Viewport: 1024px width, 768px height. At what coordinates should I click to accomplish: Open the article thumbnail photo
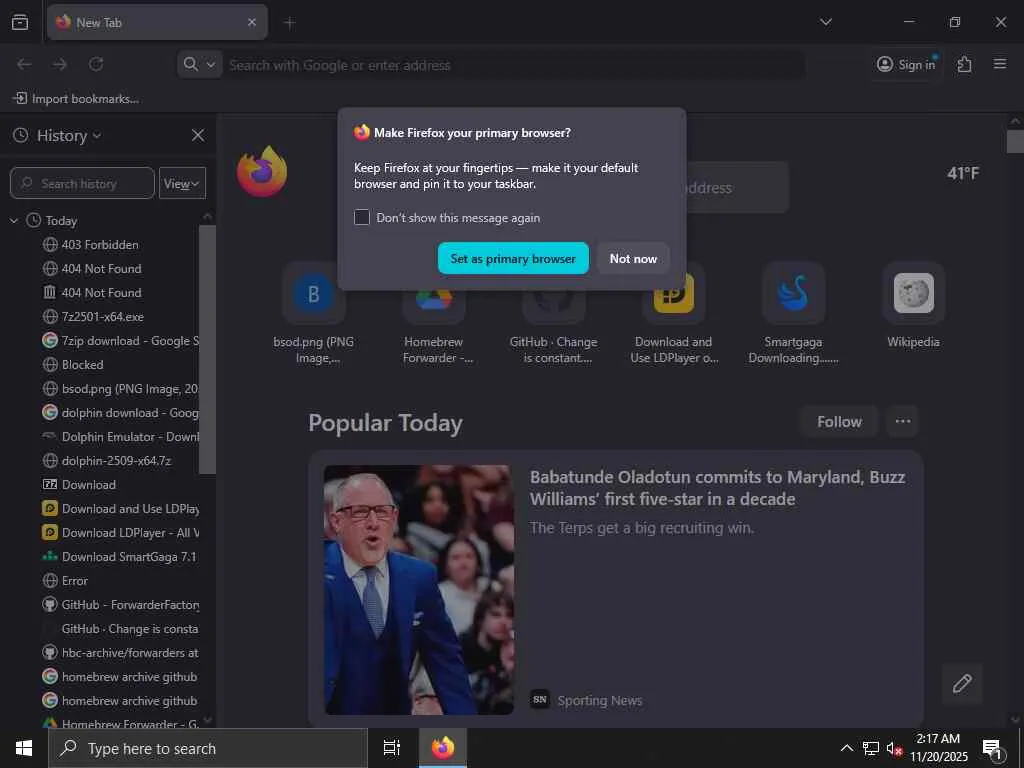tap(419, 590)
